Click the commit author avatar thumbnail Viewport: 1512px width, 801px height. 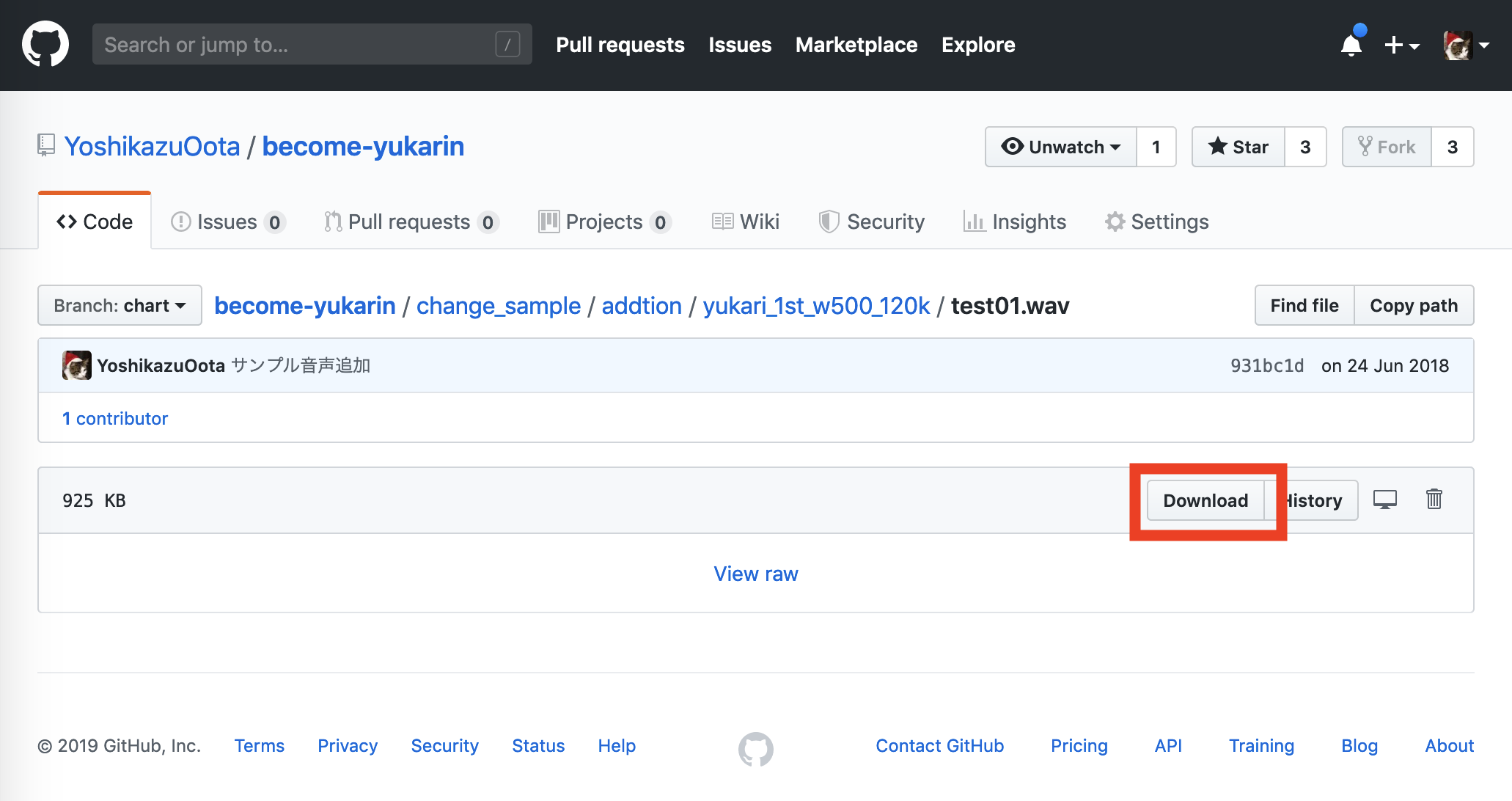pos(77,365)
